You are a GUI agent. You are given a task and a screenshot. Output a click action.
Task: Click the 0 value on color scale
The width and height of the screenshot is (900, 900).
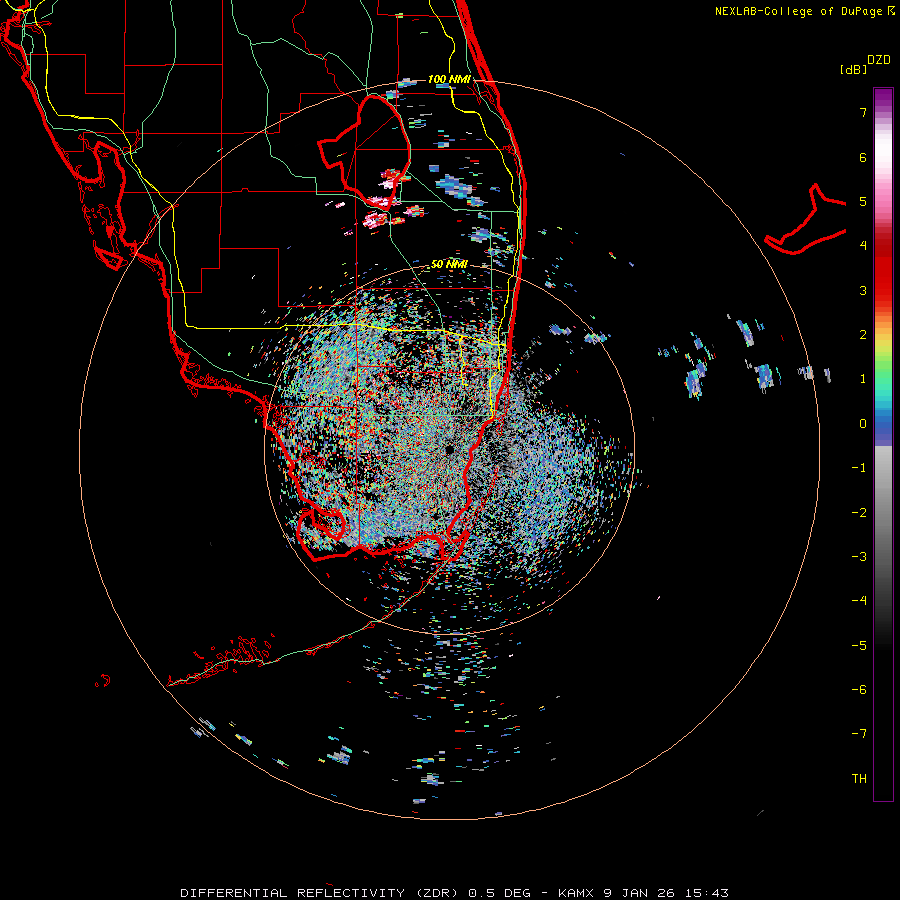863,424
